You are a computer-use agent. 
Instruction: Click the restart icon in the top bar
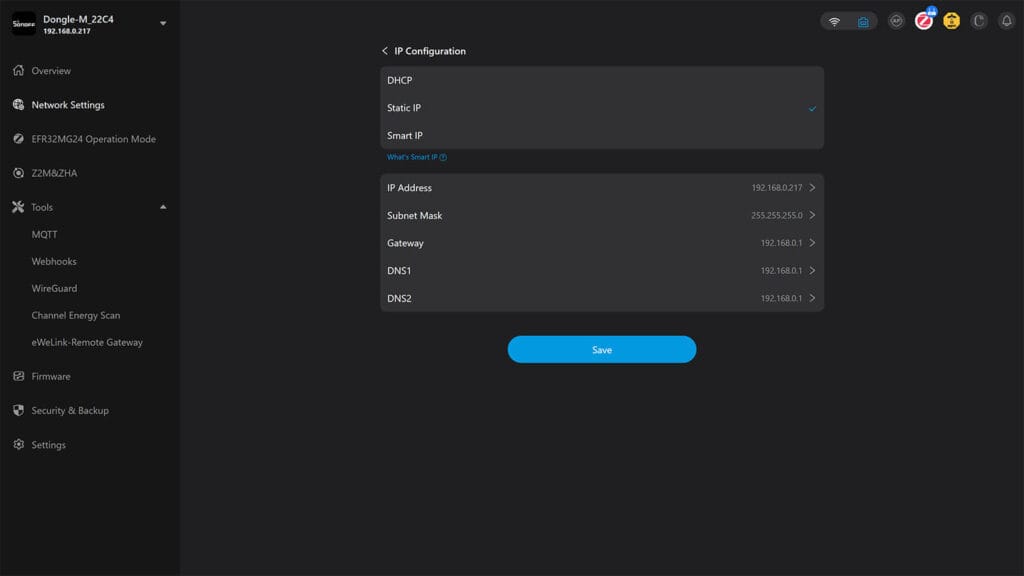coord(976,20)
